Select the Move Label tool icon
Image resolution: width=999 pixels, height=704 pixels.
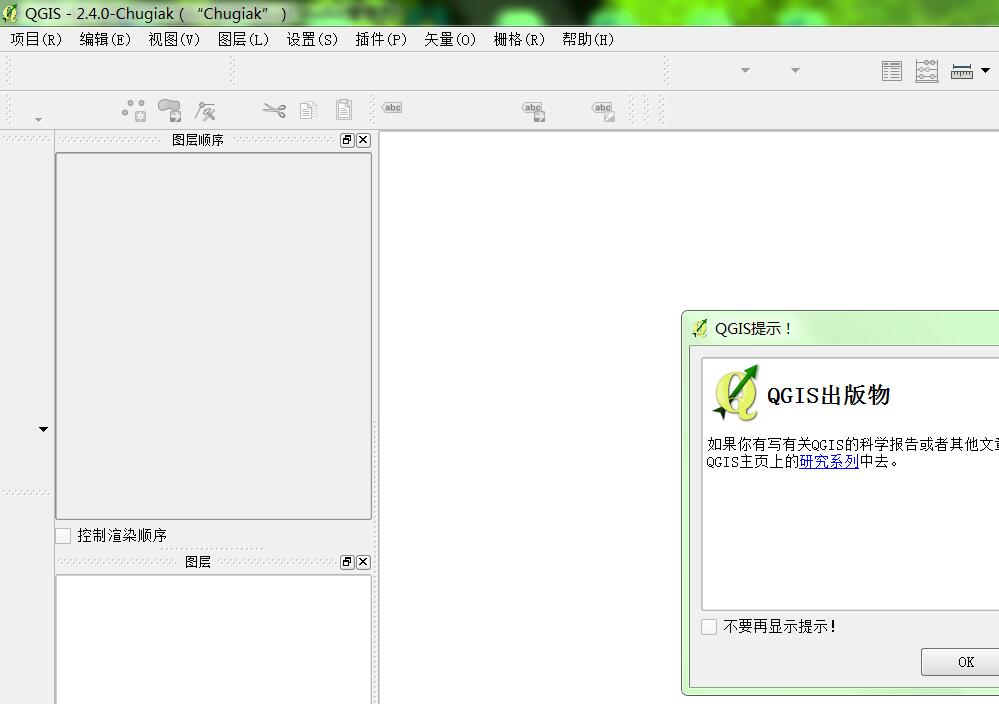pos(533,111)
